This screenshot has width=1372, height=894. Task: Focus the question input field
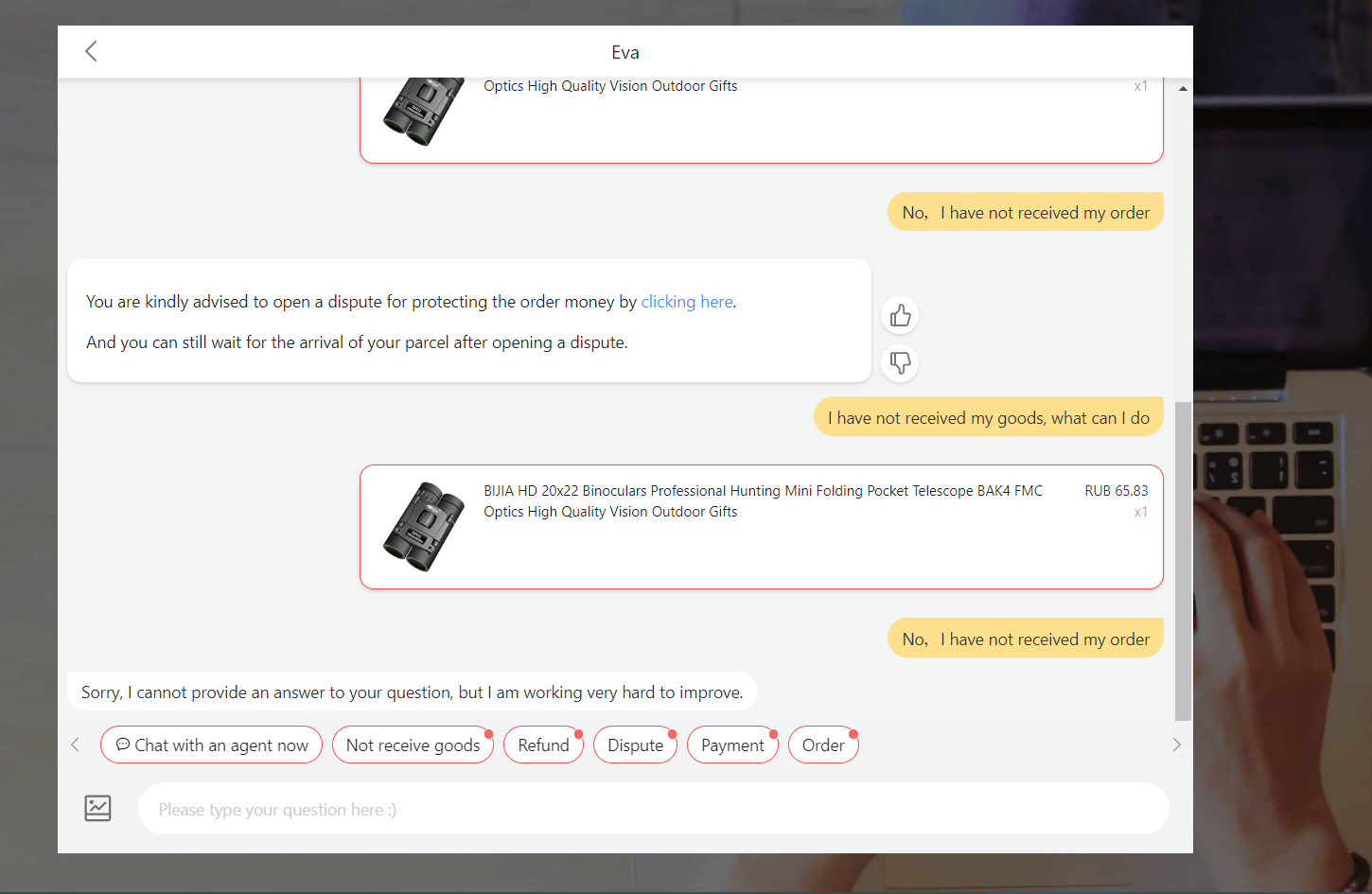[654, 809]
